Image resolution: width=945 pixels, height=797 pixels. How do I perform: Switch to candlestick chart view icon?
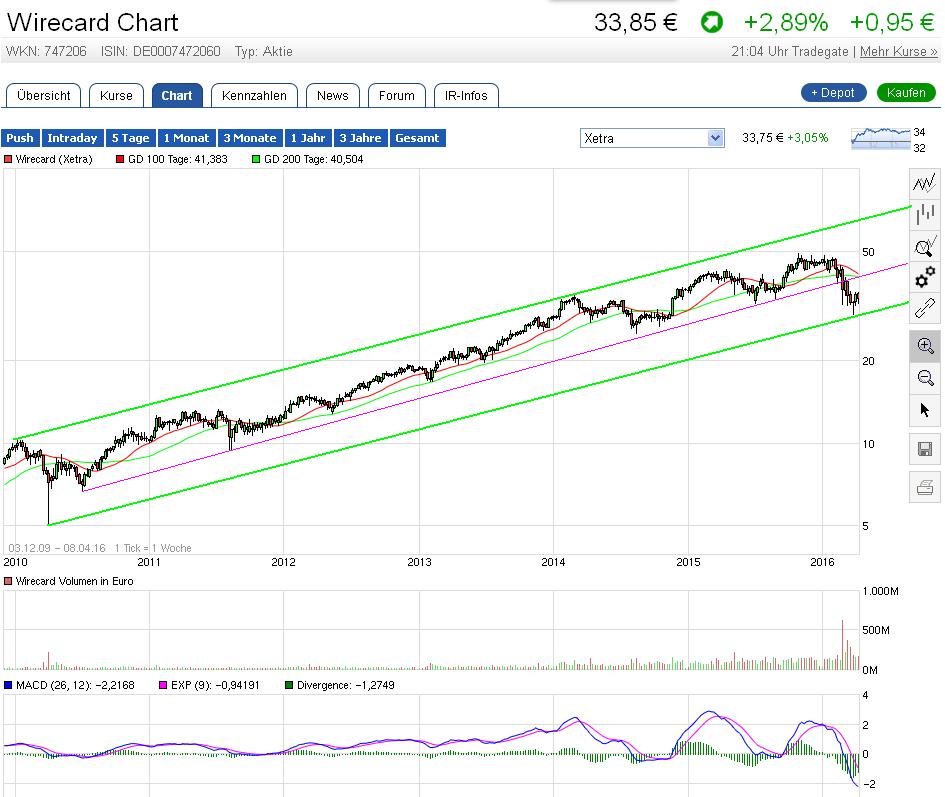(924, 213)
